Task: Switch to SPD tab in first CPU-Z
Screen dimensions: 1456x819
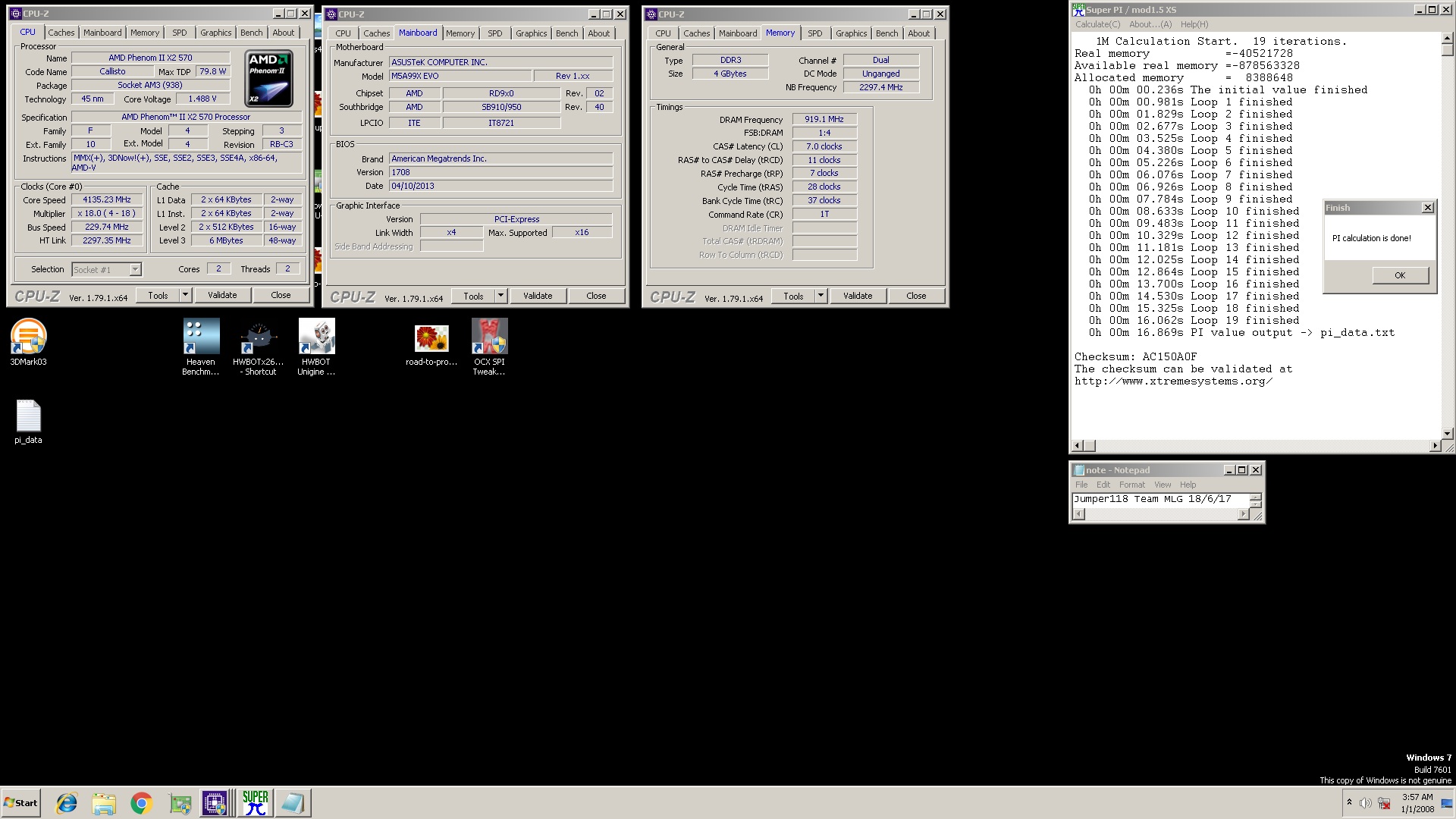Action: (x=179, y=33)
